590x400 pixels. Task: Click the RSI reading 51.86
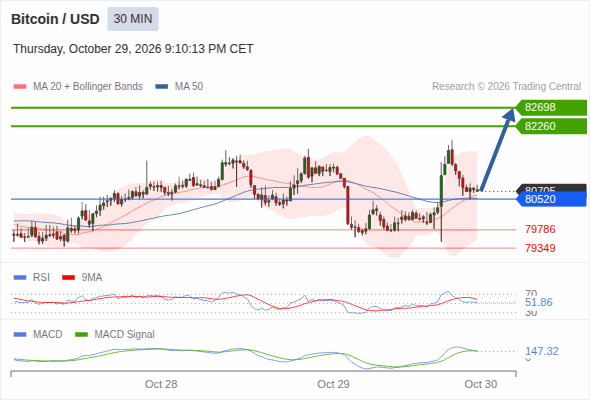click(x=539, y=303)
